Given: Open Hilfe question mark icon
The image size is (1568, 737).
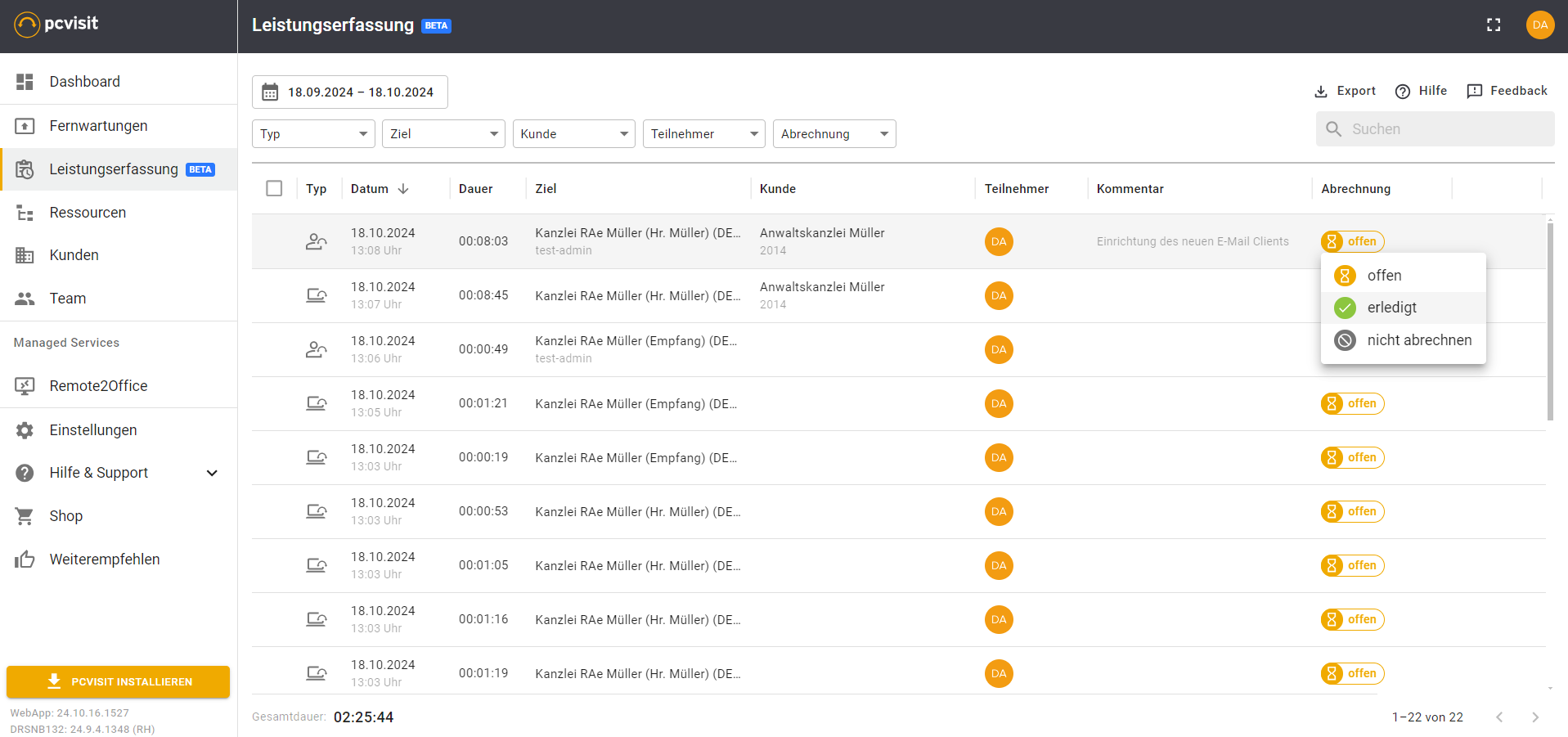Looking at the screenshot, I should pyautogui.click(x=1403, y=92).
